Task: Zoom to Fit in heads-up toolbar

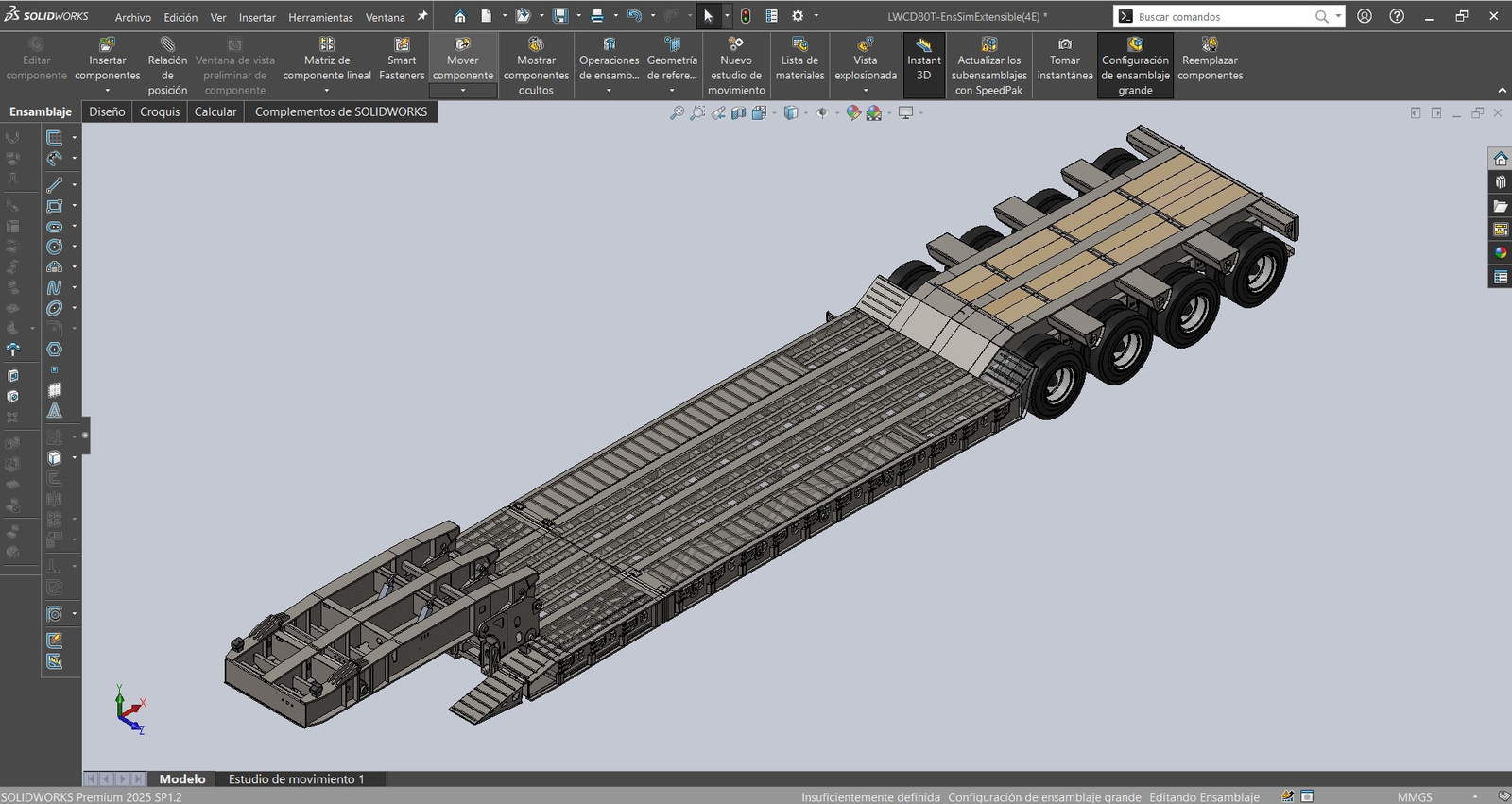Action: pyautogui.click(x=677, y=112)
